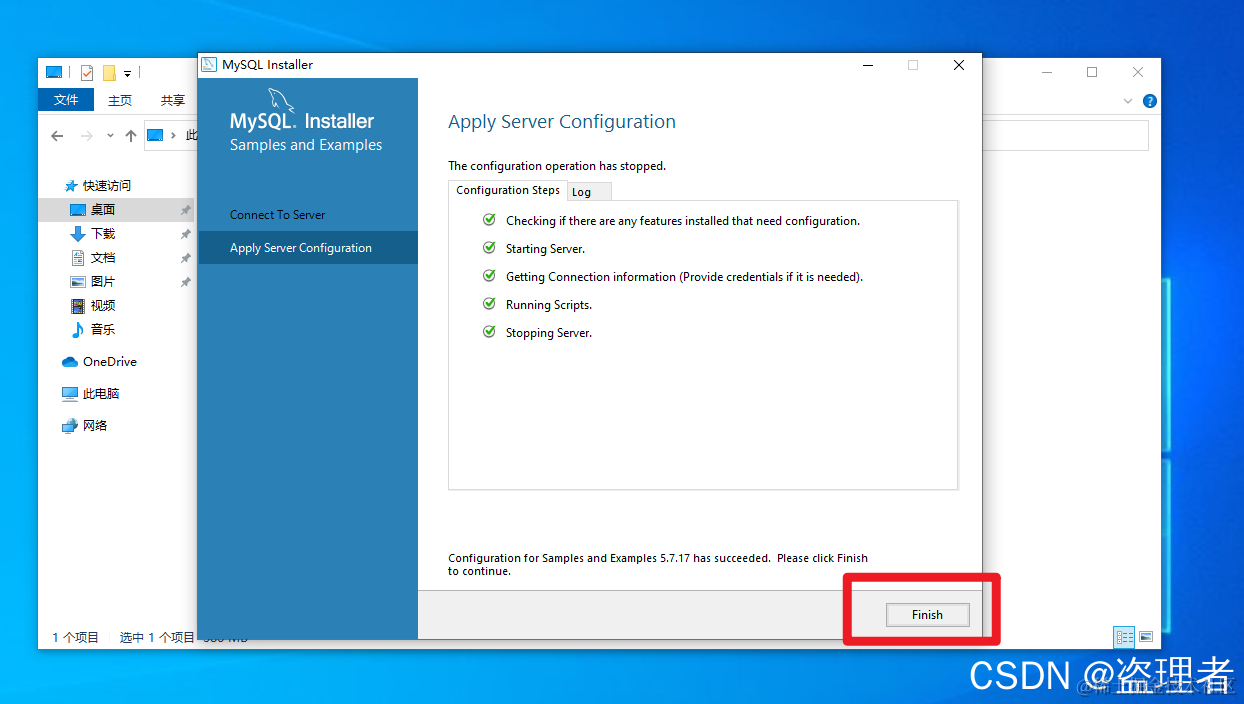The height and width of the screenshot is (704, 1244).
Task: Close the MySQL Installer window
Action: (959, 65)
